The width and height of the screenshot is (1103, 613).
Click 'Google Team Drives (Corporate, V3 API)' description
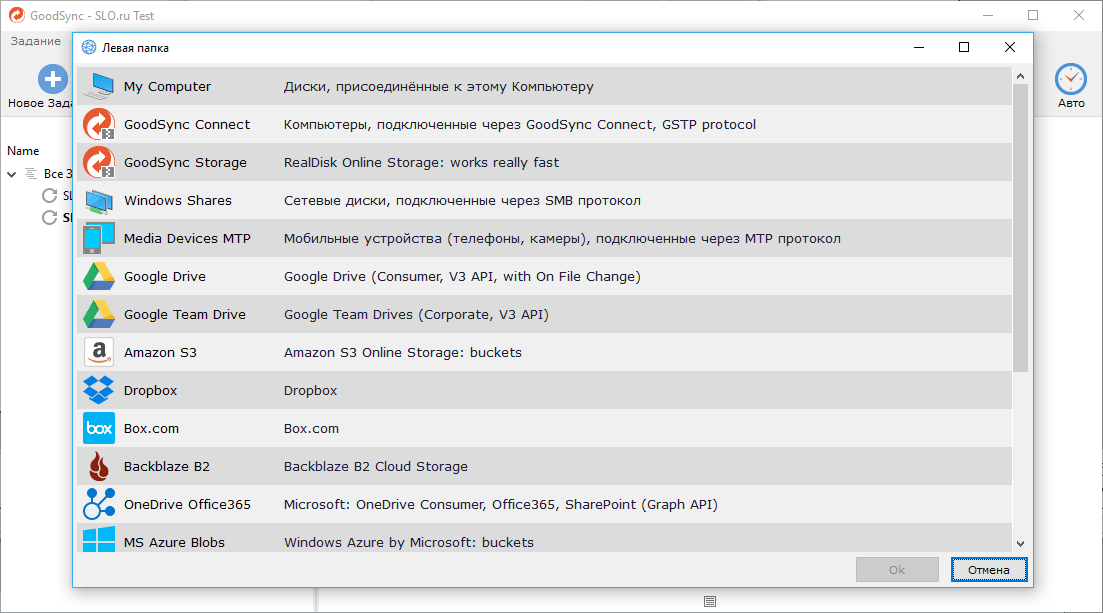pyautogui.click(x=416, y=315)
